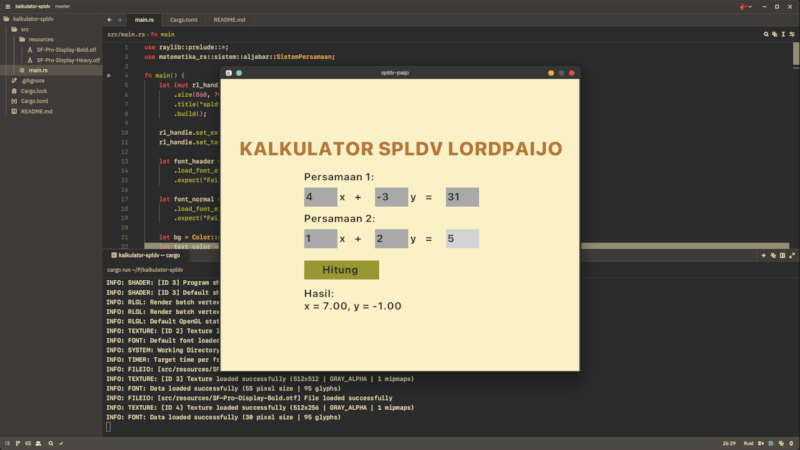Click the forward navigation arrow in editor
This screenshot has width=800, height=450.
click(121, 20)
